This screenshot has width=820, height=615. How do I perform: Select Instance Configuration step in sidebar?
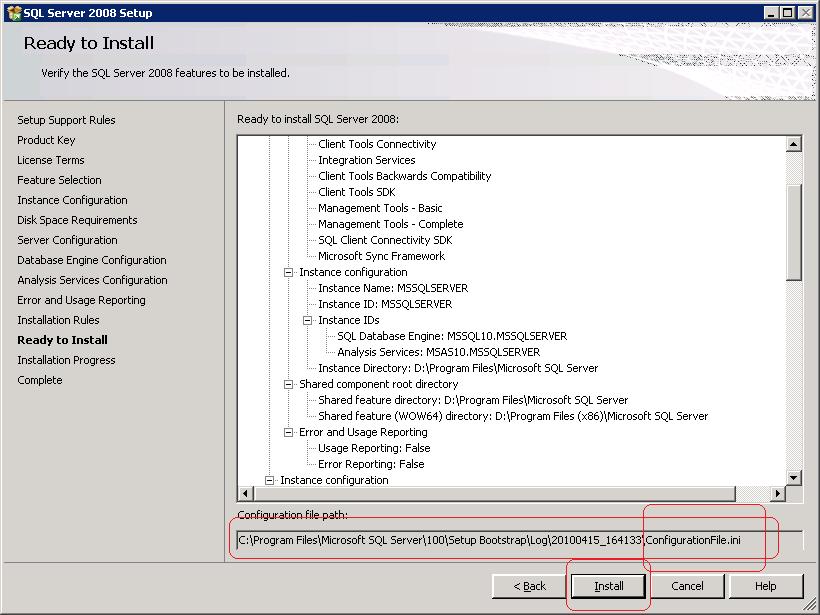pyautogui.click(x=72, y=200)
